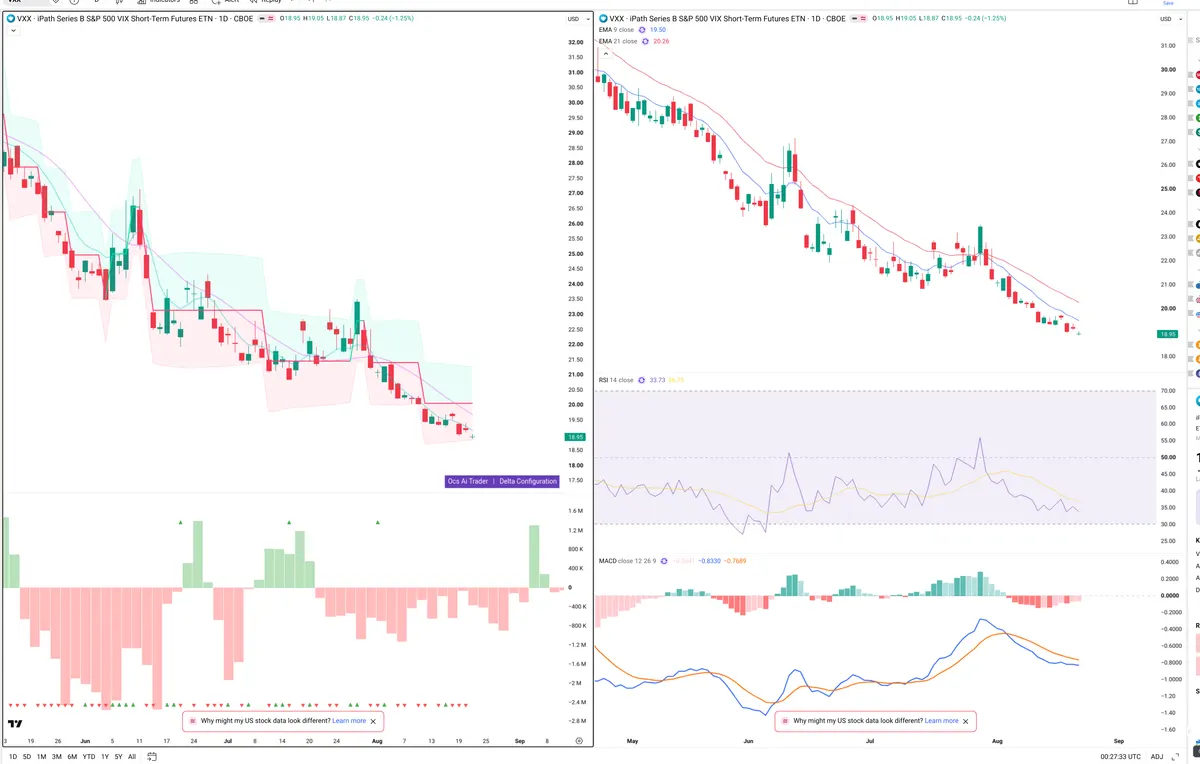Select YTD time range

click(x=89, y=756)
